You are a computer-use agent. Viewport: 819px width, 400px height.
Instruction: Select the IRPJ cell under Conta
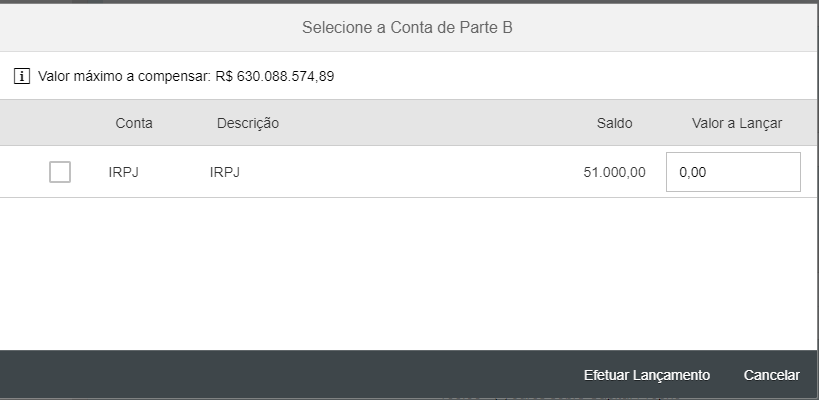click(x=123, y=172)
